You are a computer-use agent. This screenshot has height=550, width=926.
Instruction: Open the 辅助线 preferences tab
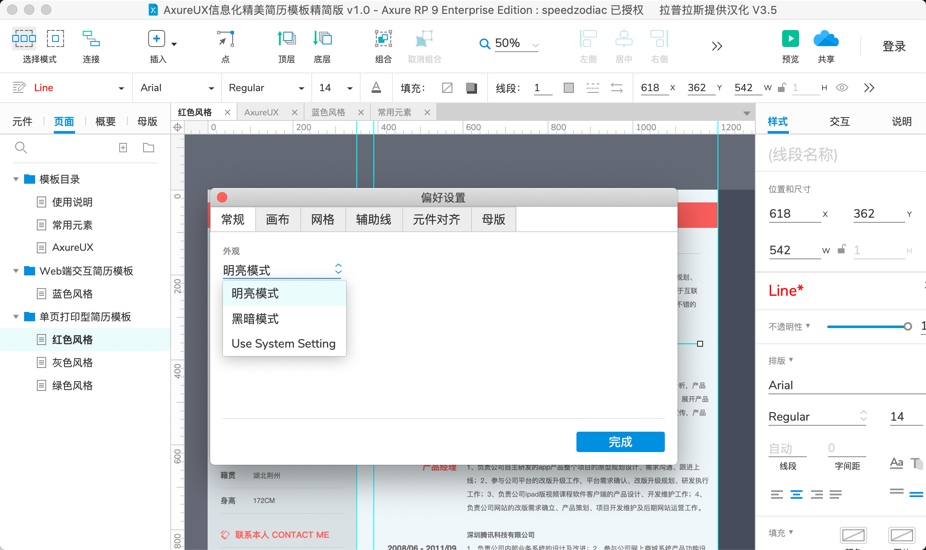(x=373, y=220)
